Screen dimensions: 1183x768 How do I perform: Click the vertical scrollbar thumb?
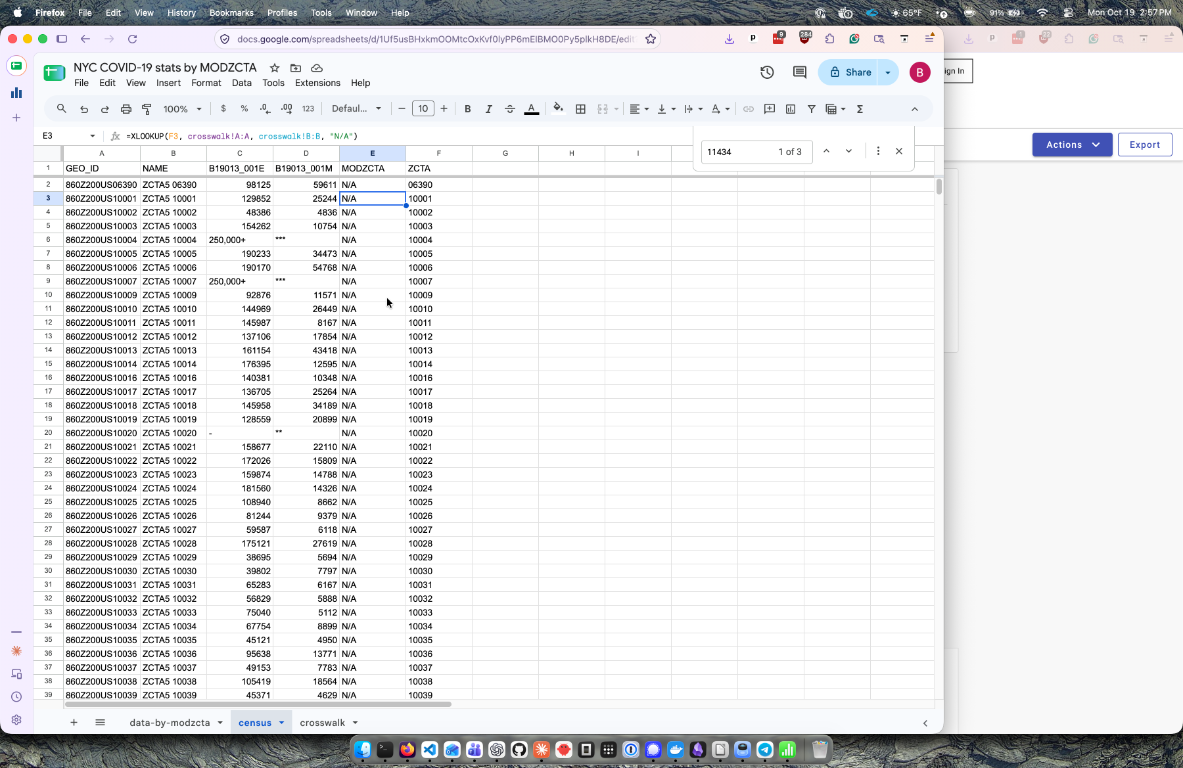coord(939,187)
